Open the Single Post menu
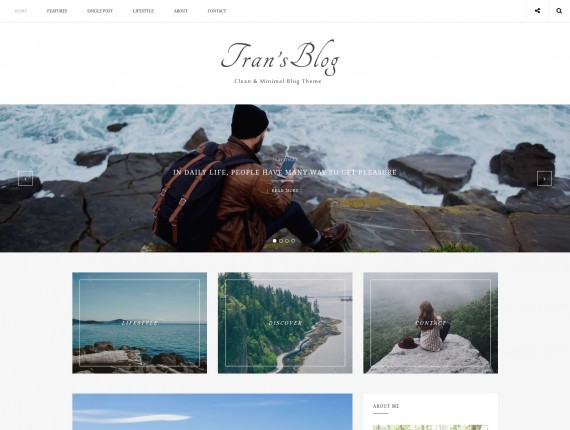This screenshot has height=430, width=570. 100,11
